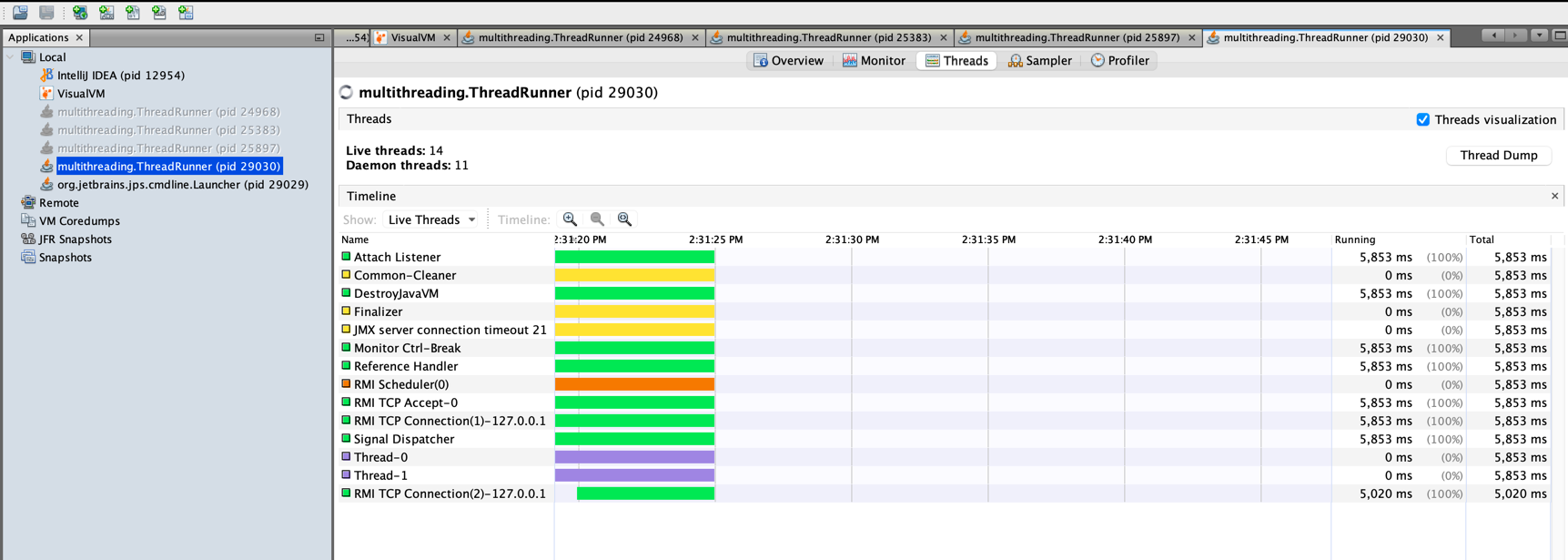Viewport: 1568px width, 560px height.
Task: Select RMI TCP Connection(2)-127.0.0.1 row
Action: click(944, 494)
